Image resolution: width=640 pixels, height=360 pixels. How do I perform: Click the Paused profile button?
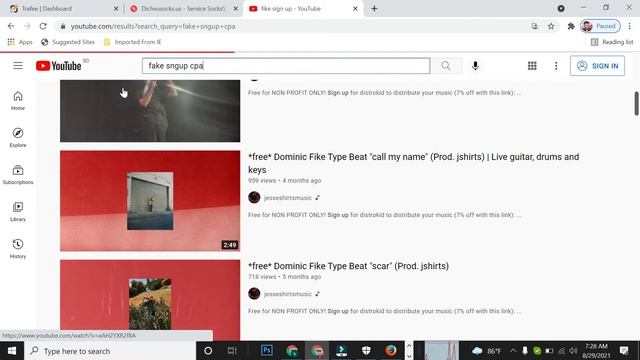tap(600, 26)
